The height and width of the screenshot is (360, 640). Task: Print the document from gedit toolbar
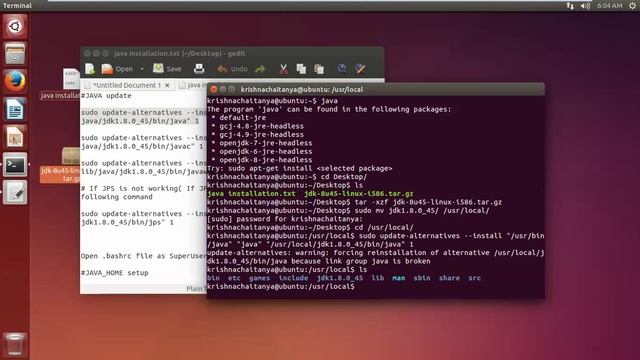tap(199, 69)
